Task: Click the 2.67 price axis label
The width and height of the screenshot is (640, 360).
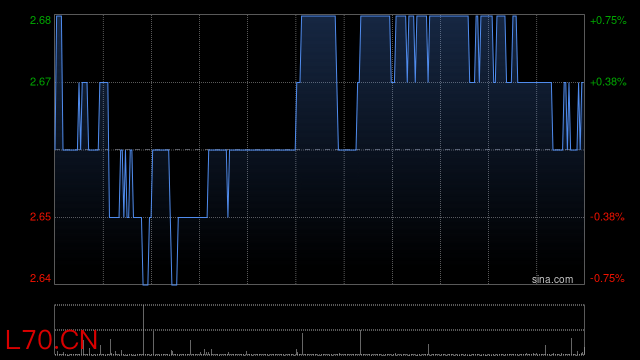Action: tap(40, 82)
